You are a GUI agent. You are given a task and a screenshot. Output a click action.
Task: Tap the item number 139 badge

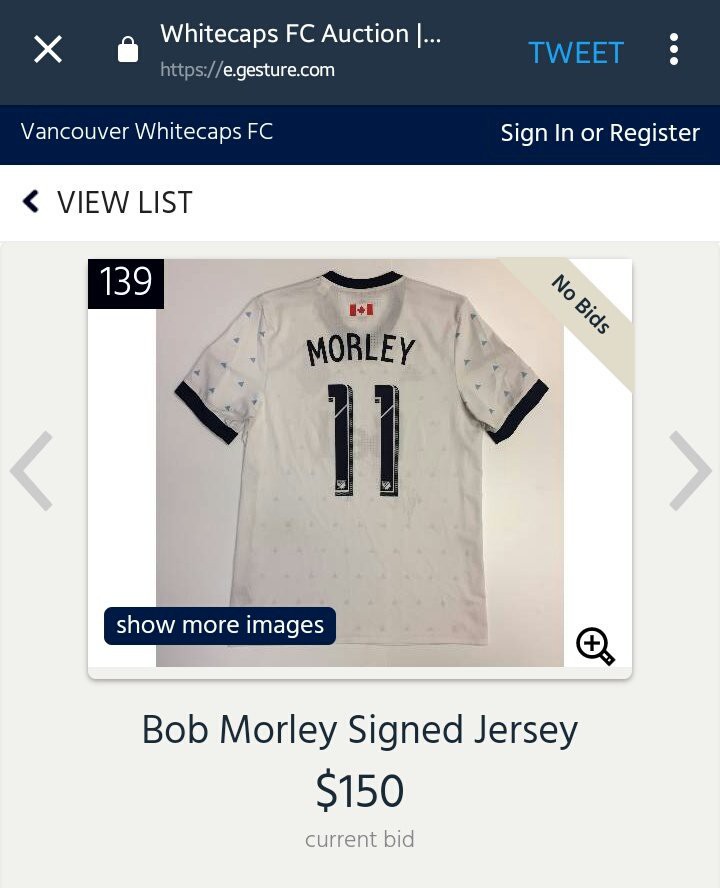pyautogui.click(x=126, y=283)
